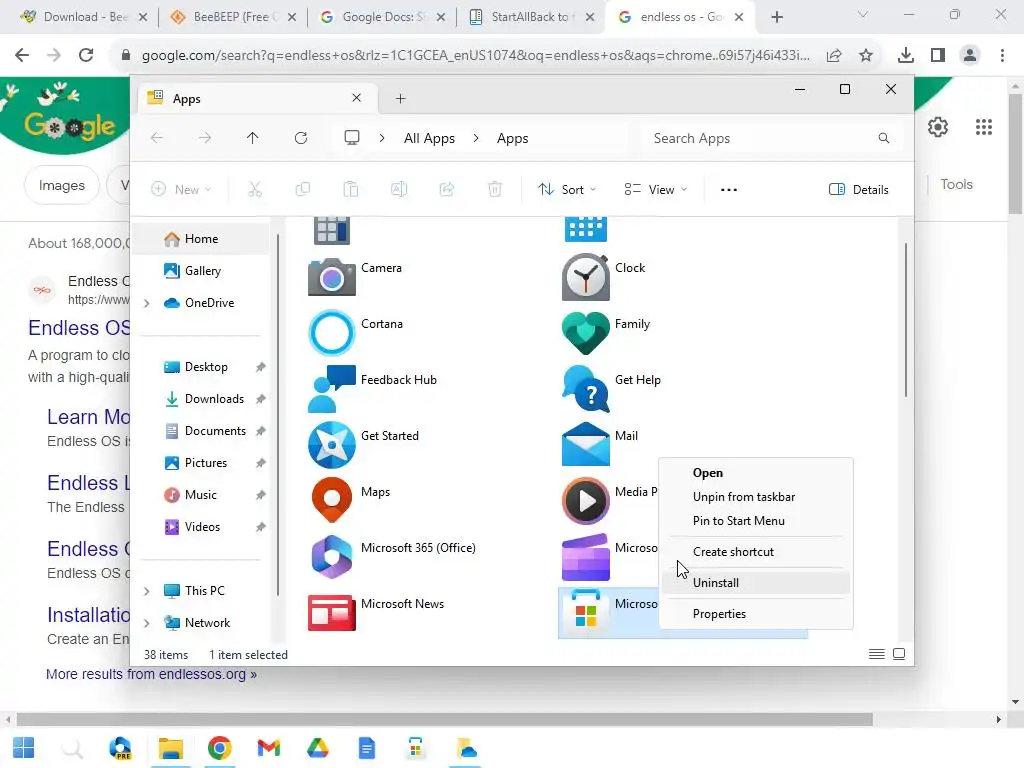This screenshot has height=768, width=1024.
Task: Open the Camera app icon
Action: click(x=332, y=277)
